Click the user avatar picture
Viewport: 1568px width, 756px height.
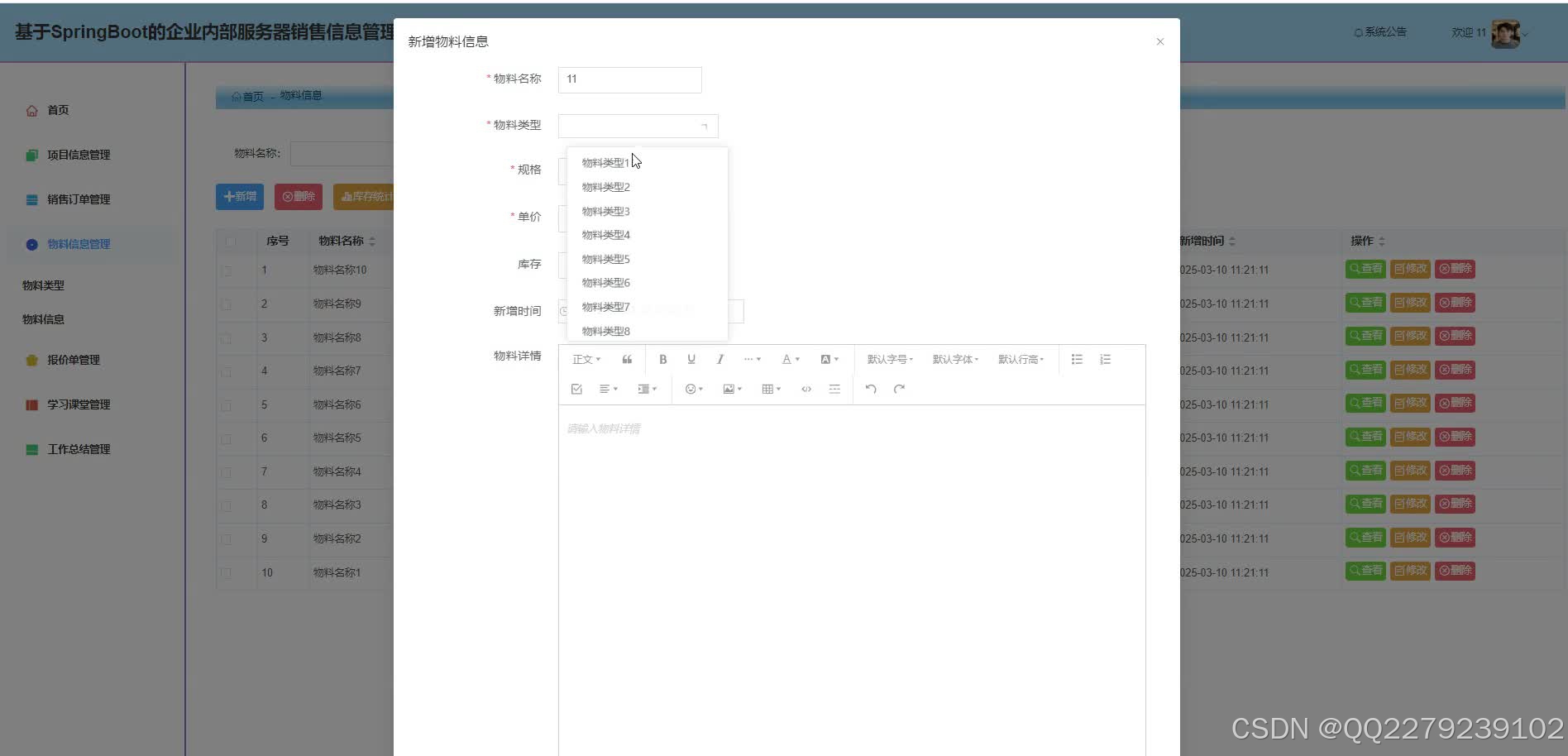coord(1505,33)
